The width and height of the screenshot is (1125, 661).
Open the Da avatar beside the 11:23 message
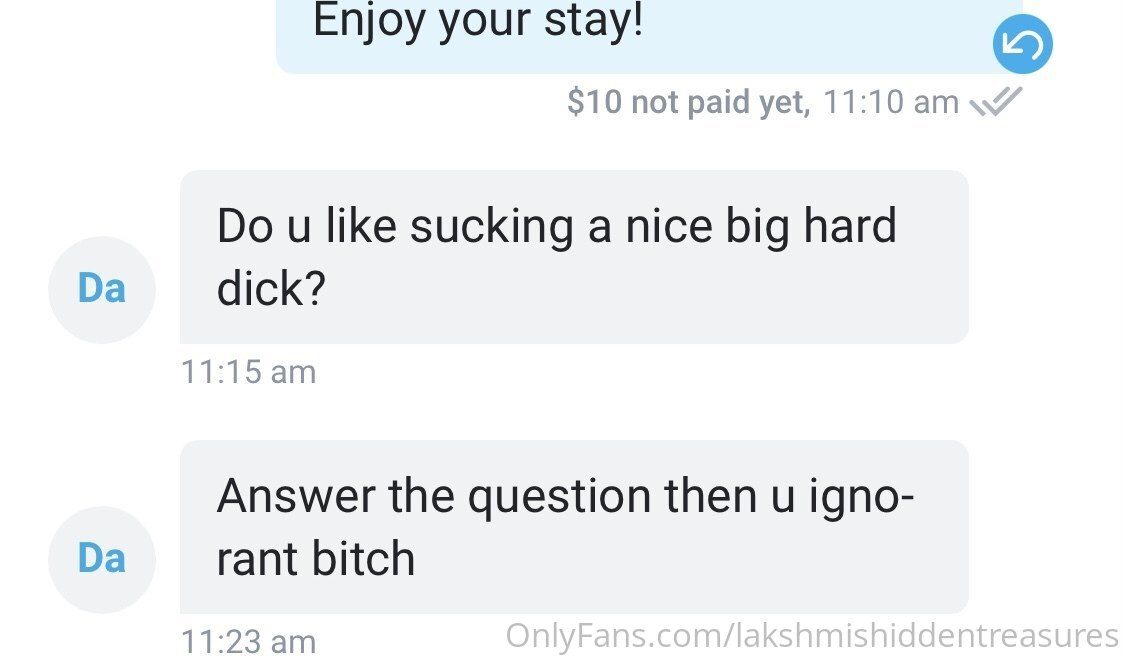102,560
